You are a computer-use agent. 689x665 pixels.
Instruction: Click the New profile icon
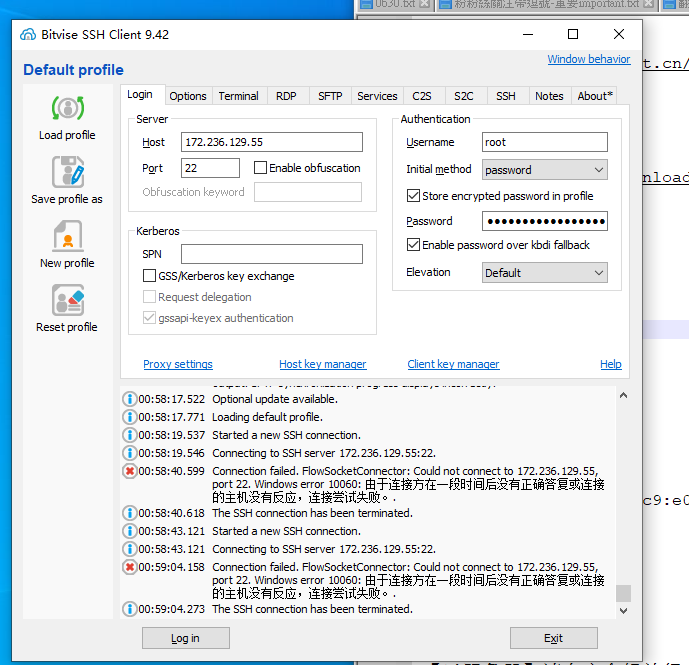pos(66,236)
